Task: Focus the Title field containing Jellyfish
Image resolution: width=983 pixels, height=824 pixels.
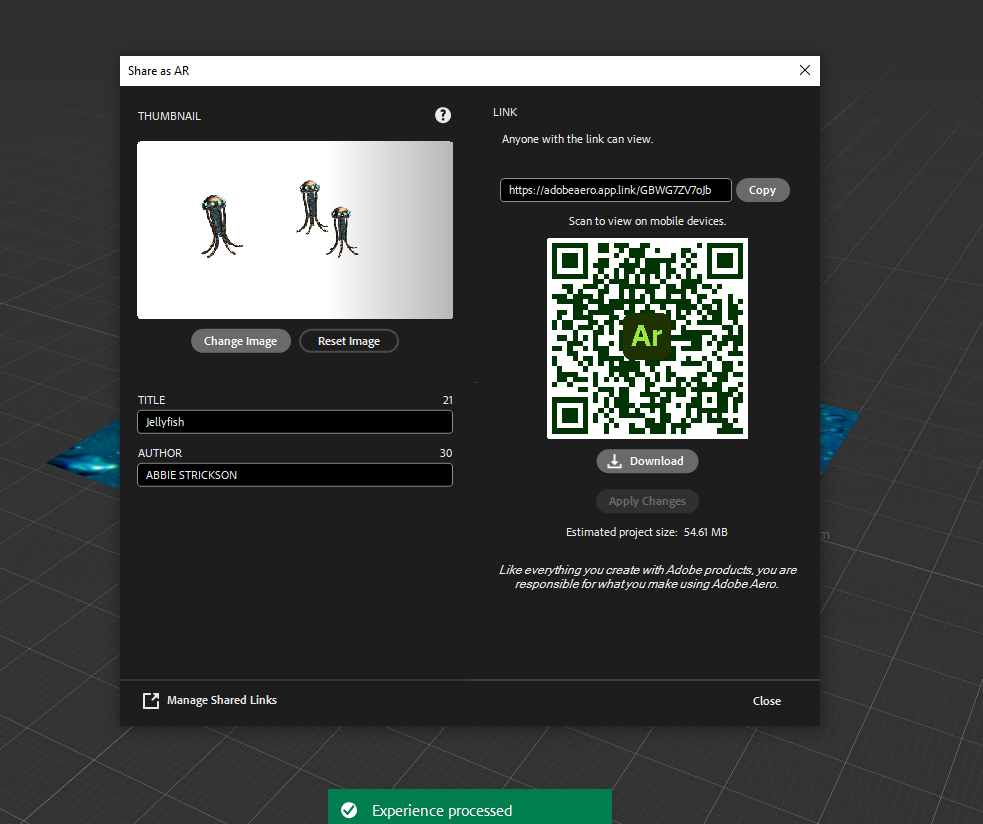Action: tap(294, 422)
